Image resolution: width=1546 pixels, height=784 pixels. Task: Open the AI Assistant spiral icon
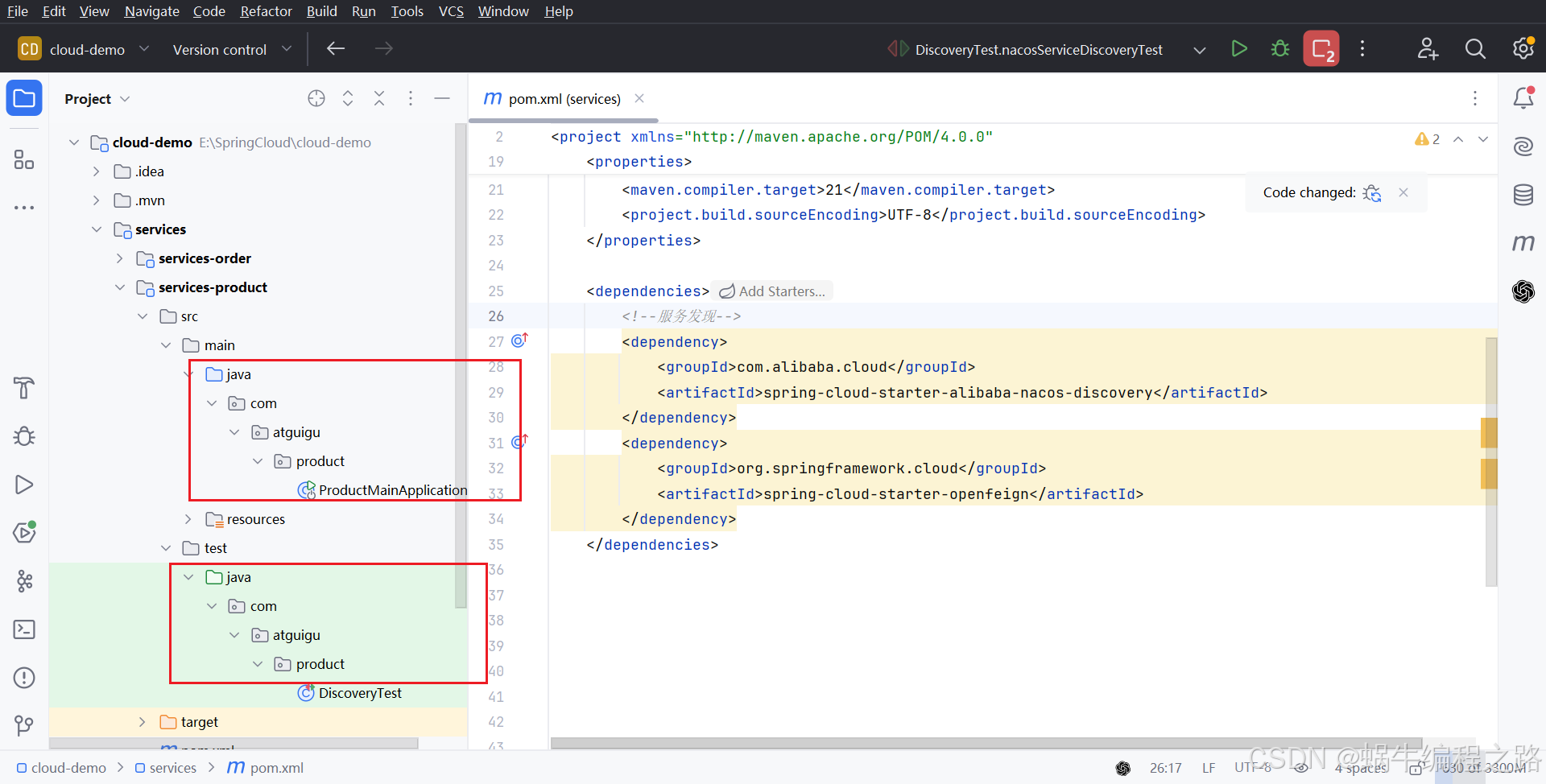pyautogui.click(x=1523, y=146)
